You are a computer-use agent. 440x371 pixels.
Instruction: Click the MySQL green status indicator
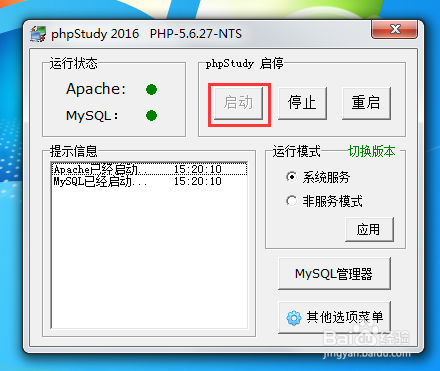[x=151, y=116]
